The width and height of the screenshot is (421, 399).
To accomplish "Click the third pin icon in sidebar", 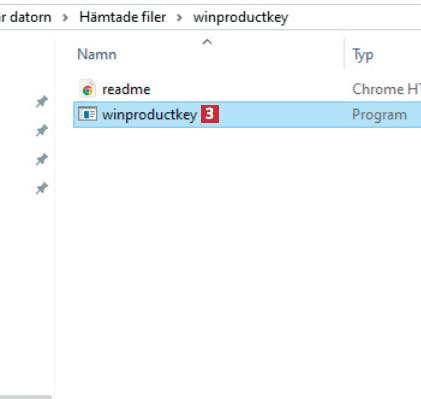I will click(x=42, y=159).
